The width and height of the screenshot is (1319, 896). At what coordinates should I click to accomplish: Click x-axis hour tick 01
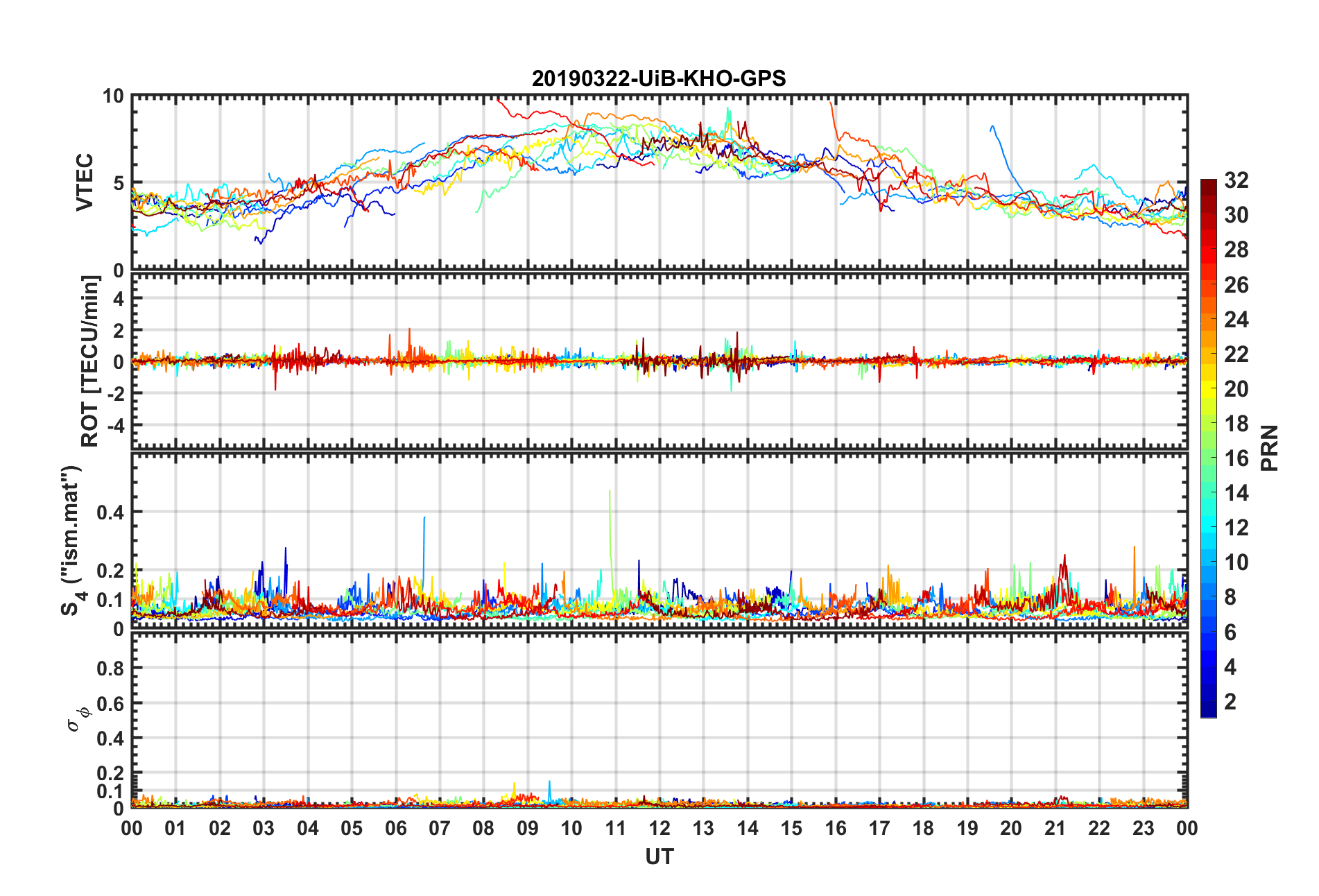coord(175,828)
